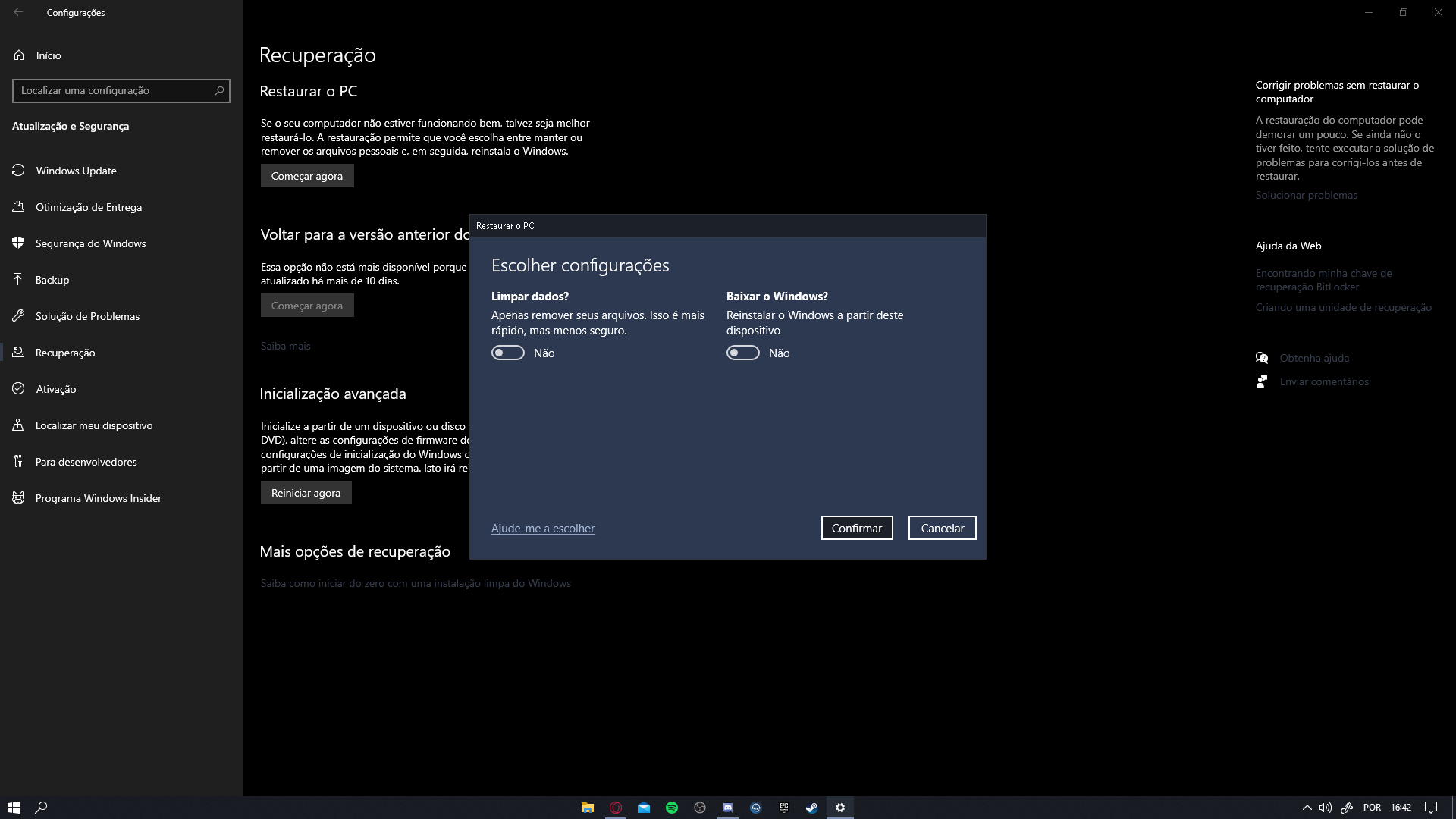The image size is (1456, 819).
Task: Click the POR language indicator
Action: [1373, 808]
